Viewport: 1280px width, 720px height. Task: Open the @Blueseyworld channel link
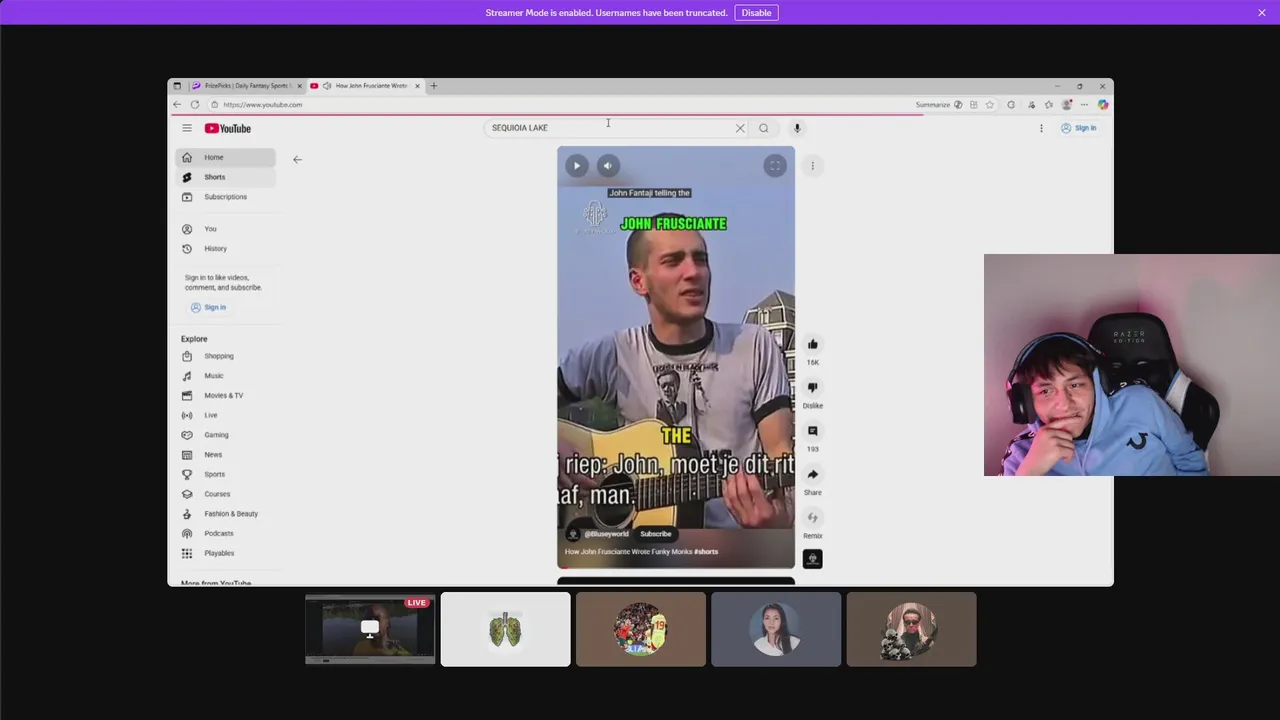(x=606, y=534)
